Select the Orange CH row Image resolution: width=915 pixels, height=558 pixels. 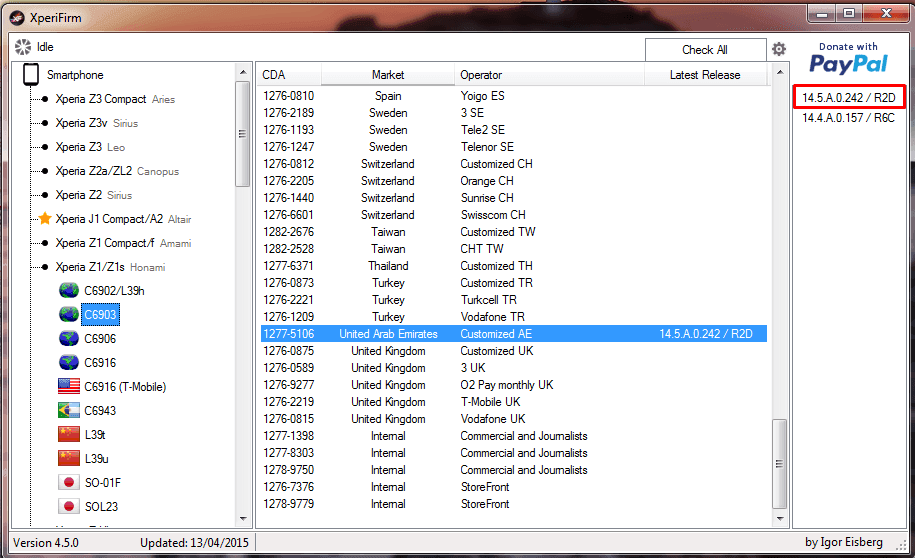(x=514, y=181)
